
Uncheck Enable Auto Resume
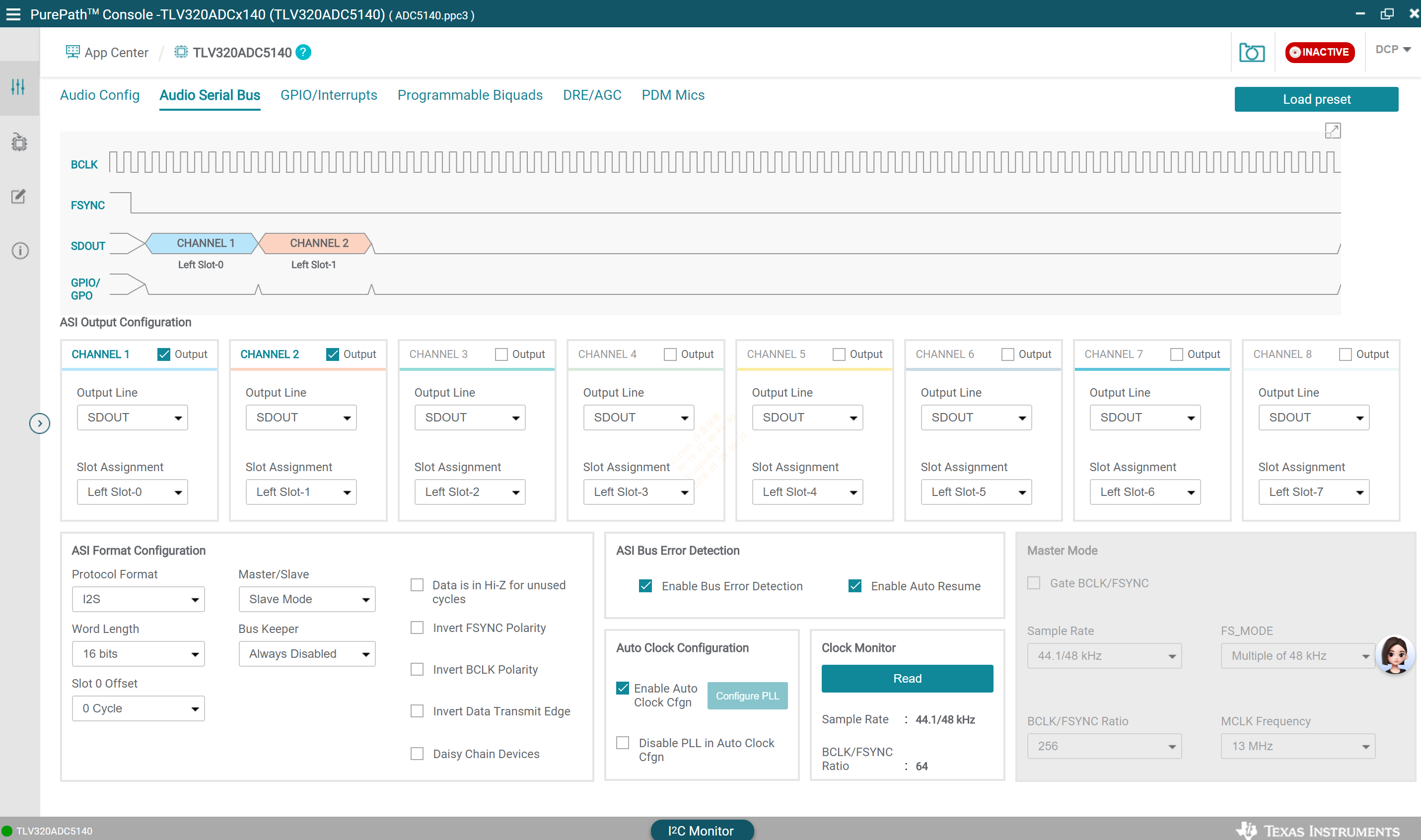[x=854, y=586]
